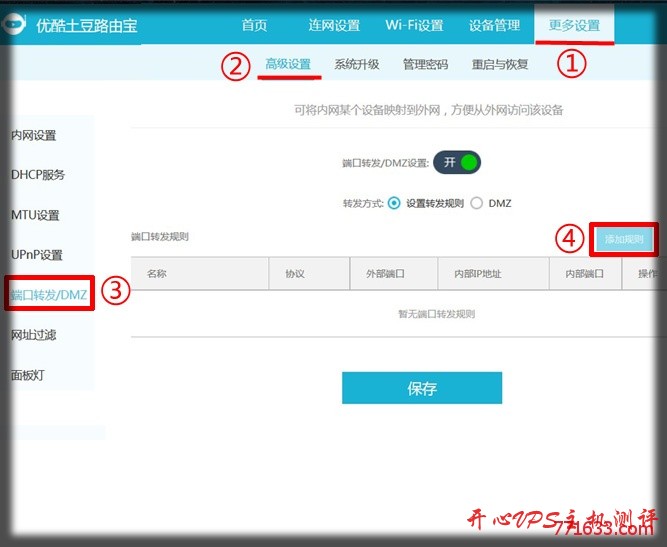Select 端口转发/DMZ in the sidebar
667x547 pixels.
[x=49, y=294]
